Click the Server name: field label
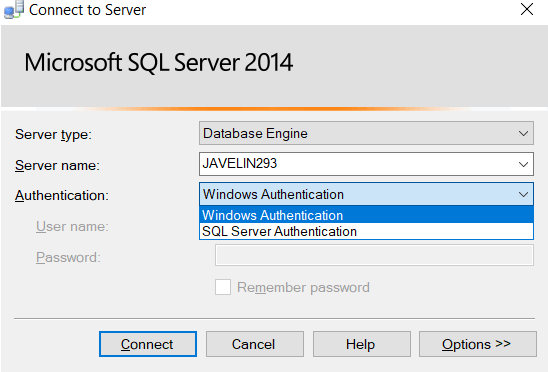The image size is (548, 372). coord(57,165)
